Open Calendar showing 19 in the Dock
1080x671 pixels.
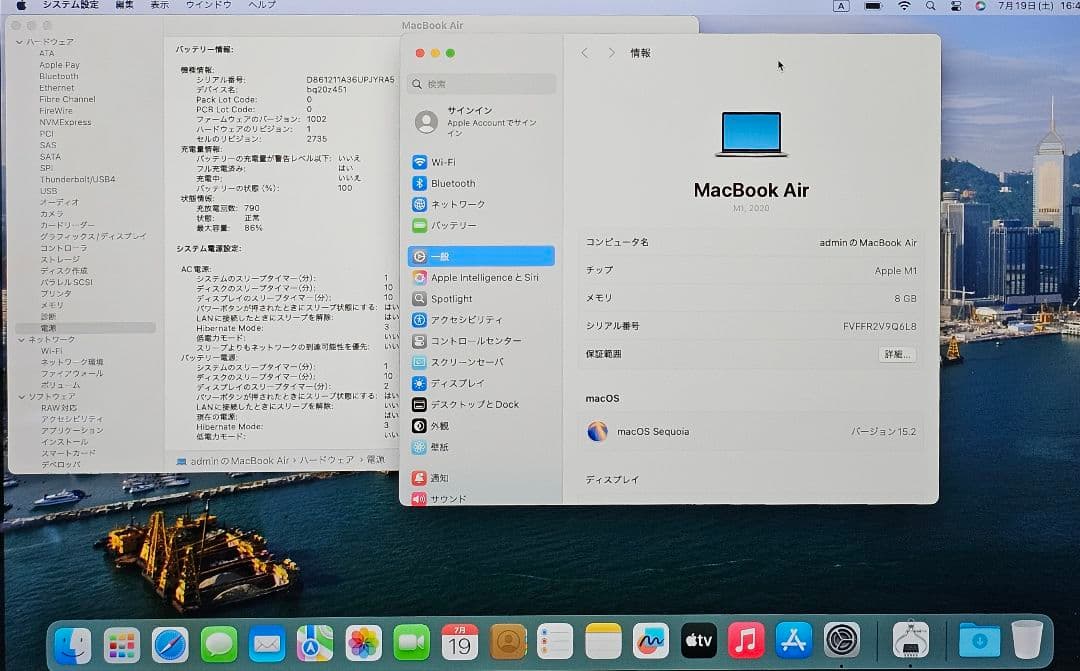459,642
